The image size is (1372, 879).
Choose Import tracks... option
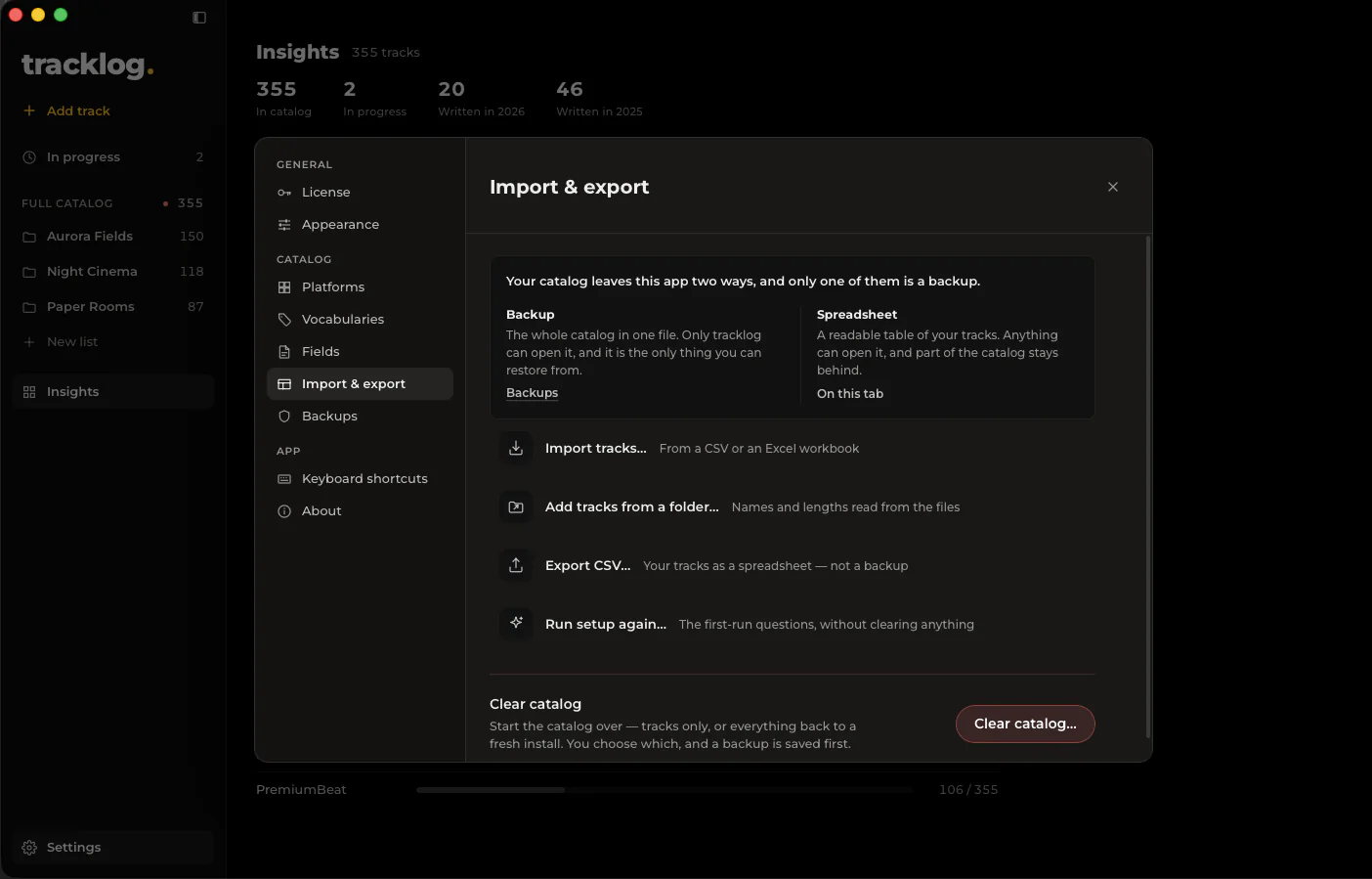click(793, 449)
